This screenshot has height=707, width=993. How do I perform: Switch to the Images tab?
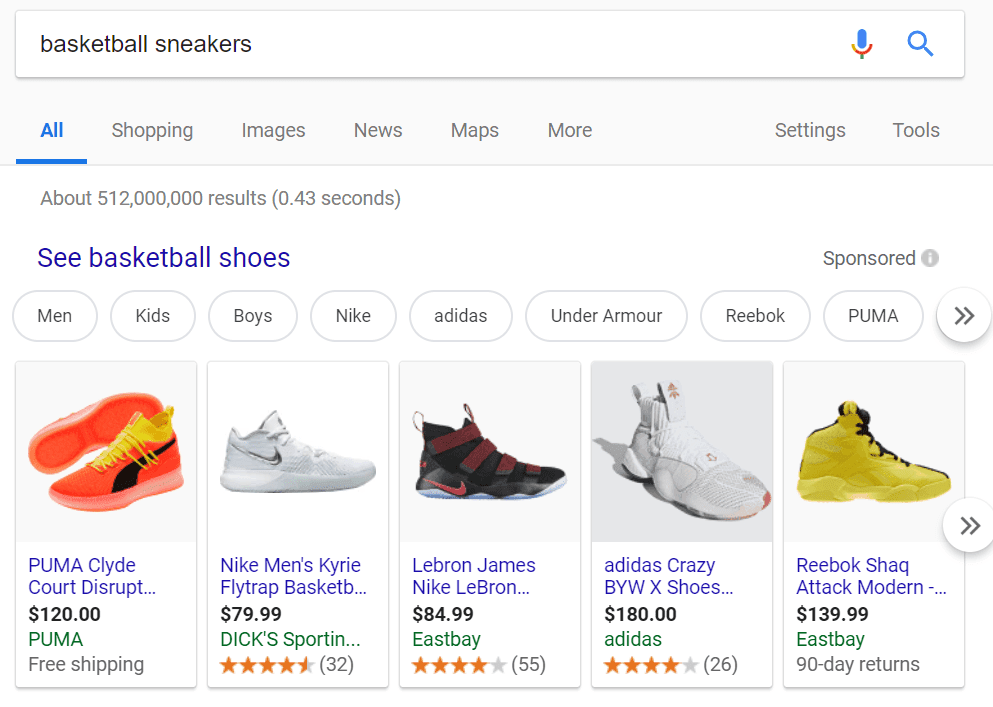(274, 131)
